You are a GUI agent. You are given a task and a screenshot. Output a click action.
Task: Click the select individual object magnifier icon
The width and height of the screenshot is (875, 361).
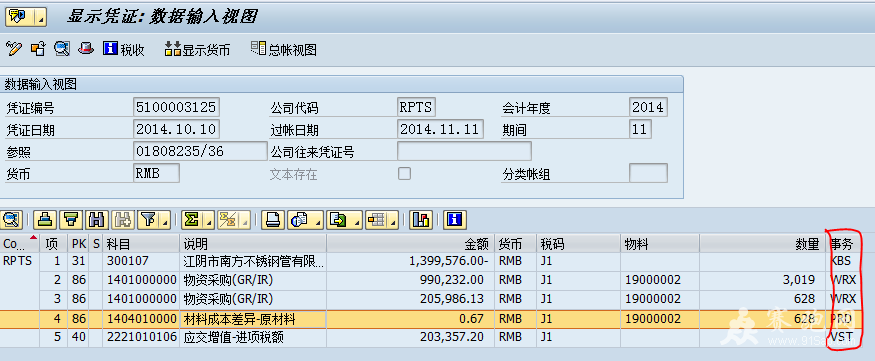pyautogui.click(x=62, y=49)
